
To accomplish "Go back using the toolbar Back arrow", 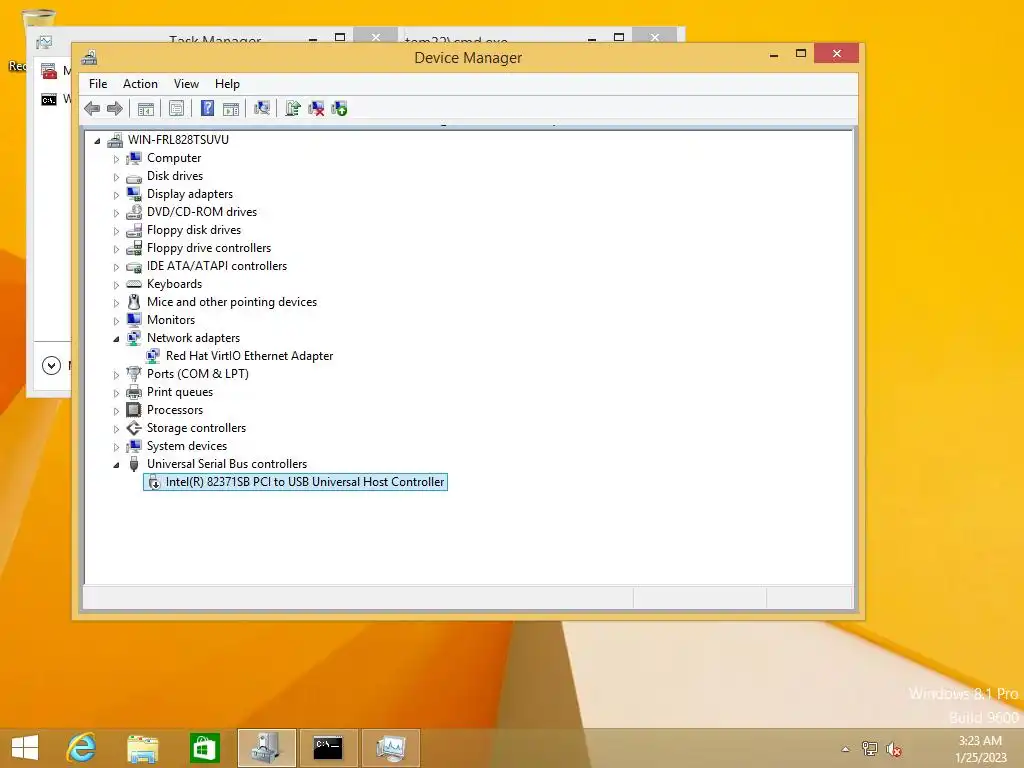I will pyautogui.click(x=92, y=108).
